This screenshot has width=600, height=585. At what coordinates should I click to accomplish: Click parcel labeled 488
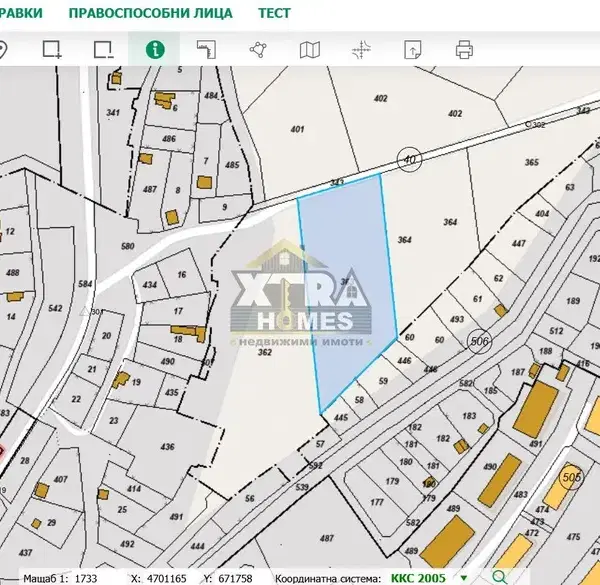pos(13,272)
